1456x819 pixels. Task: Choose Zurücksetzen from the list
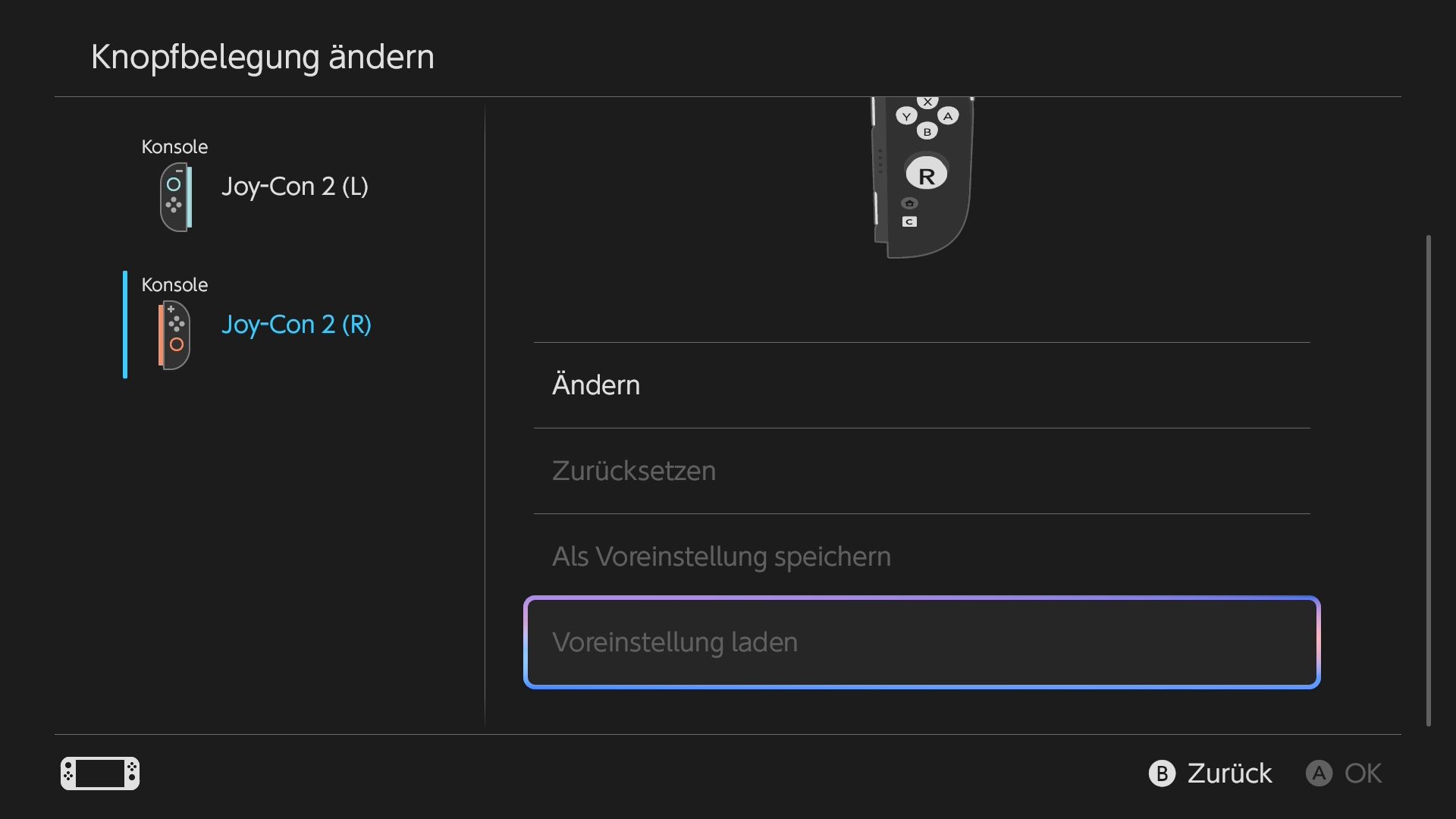[x=922, y=471]
